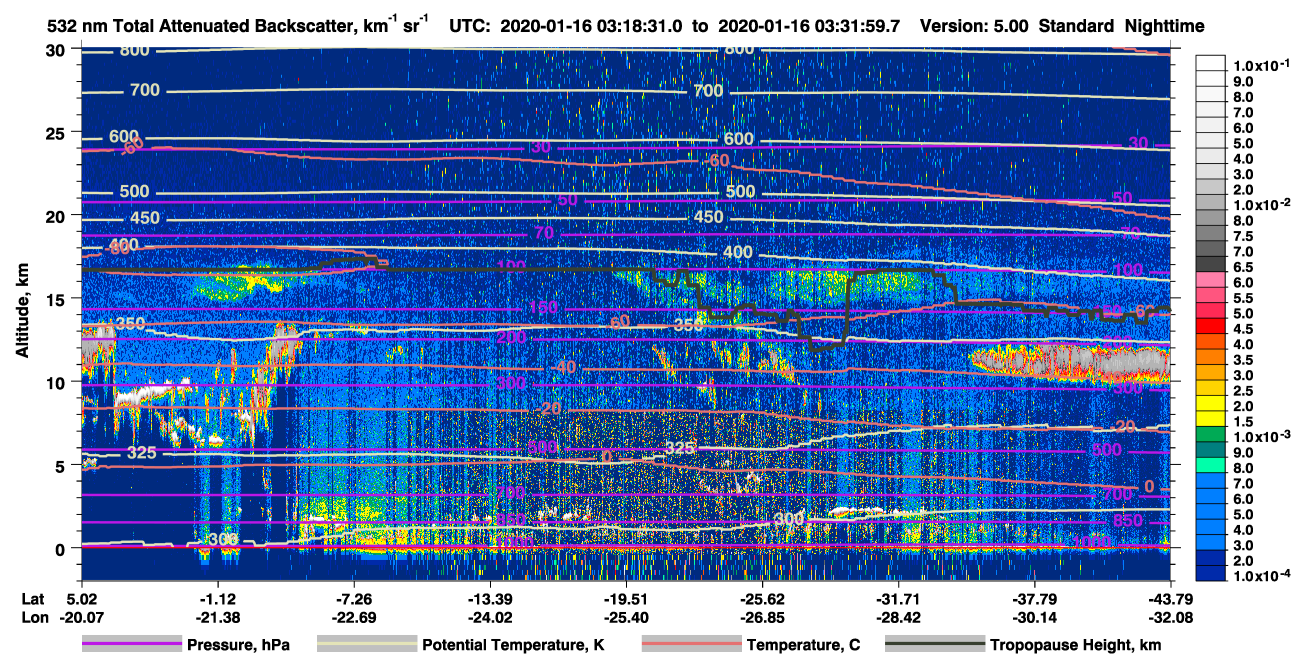Click the altitude axis tick label 25
Viewport: 1300px width, 667px height.
point(58,133)
